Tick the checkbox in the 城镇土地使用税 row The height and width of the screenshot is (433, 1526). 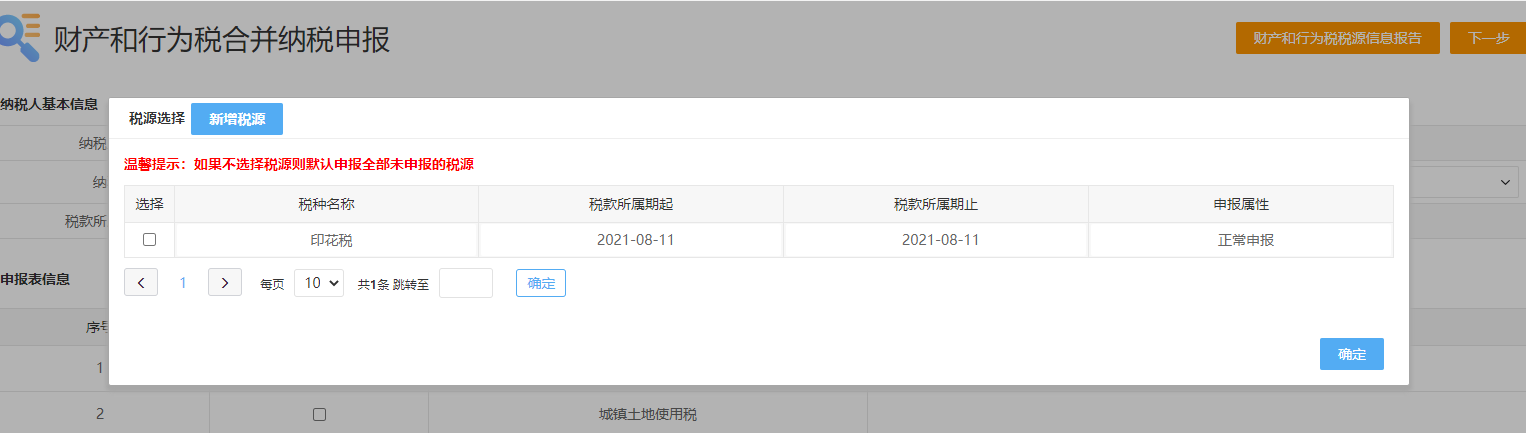[x=319, y=414]
